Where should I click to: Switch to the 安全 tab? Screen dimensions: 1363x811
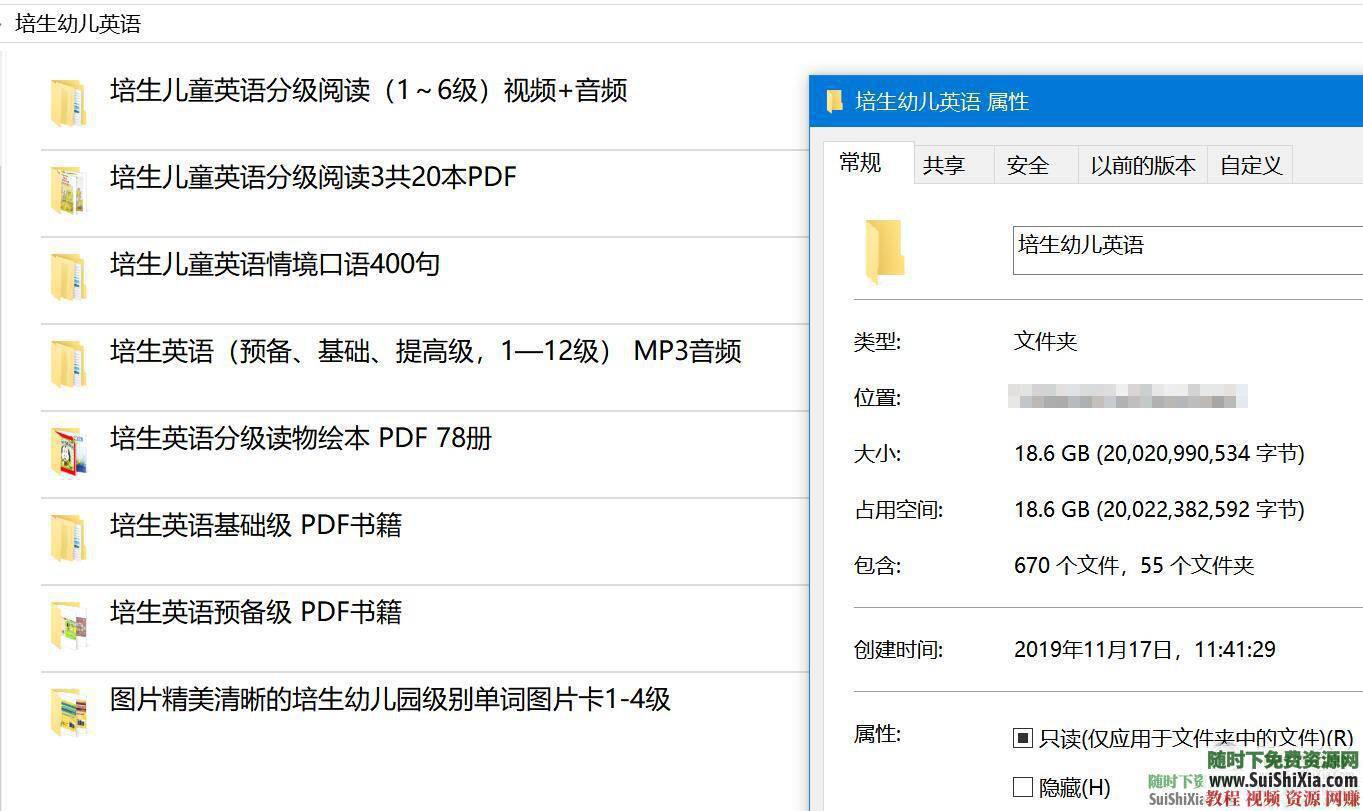1028,165
